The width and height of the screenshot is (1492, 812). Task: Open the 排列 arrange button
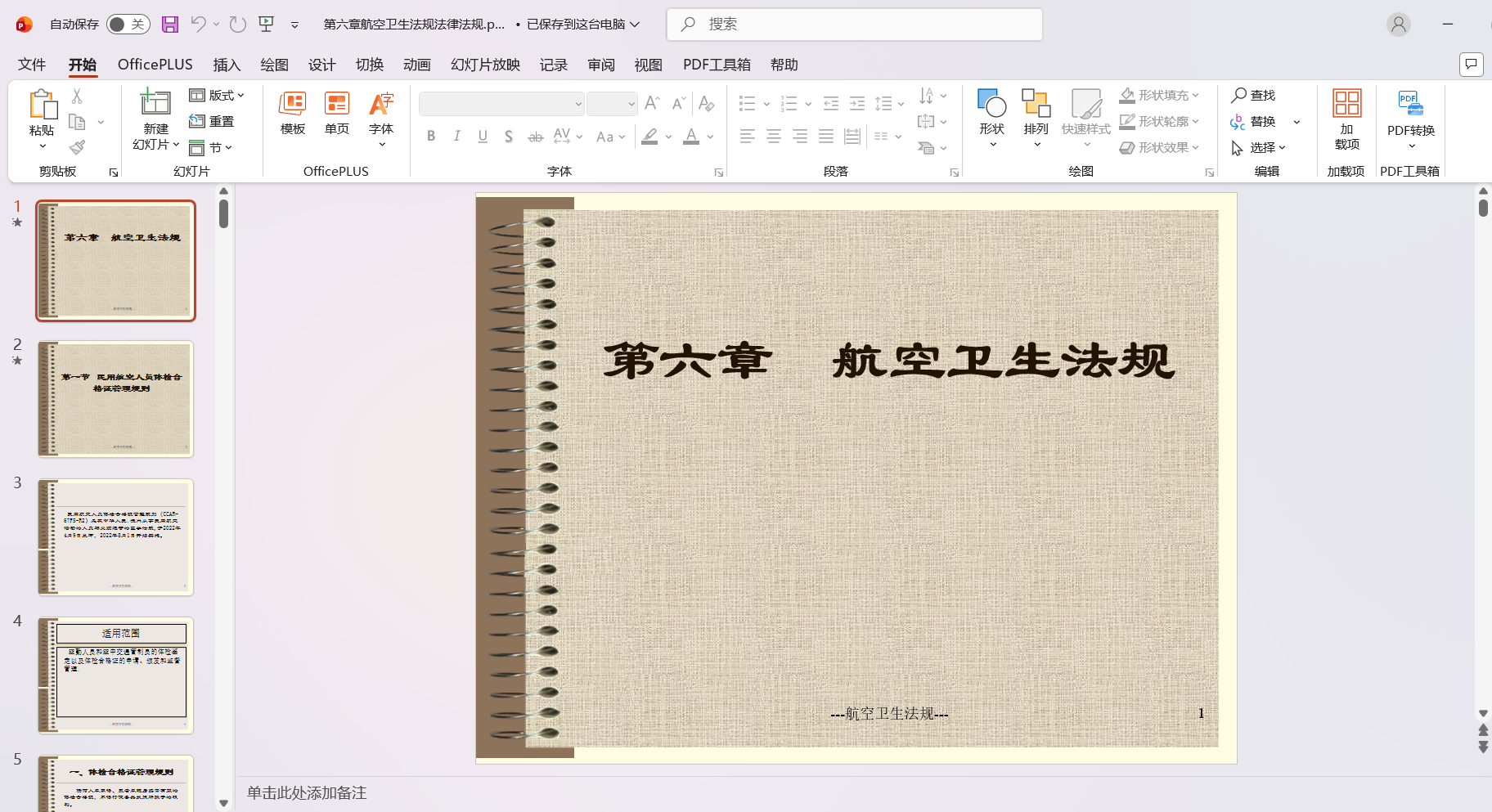coord(1036,119)
